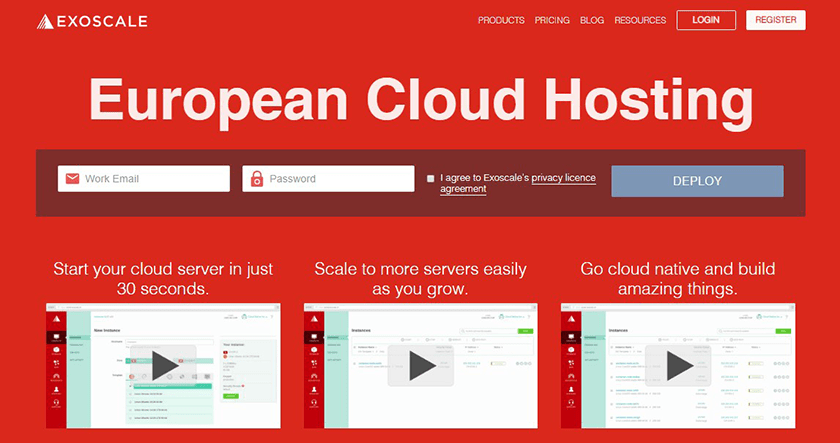Viewport: 840px width, 443px height.
Task: Click the Deploy button
Action: point(697,181)
